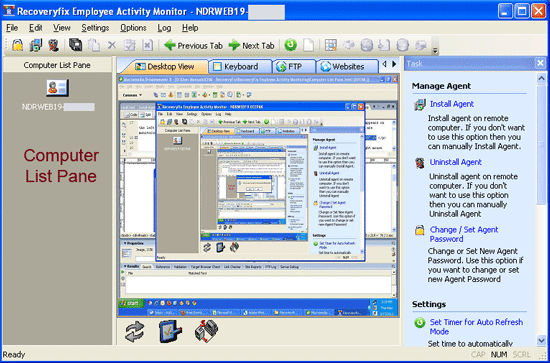This screenshot has height=363, width=550.
Task: Go to Previous Tab
Action: pos(194,46)
